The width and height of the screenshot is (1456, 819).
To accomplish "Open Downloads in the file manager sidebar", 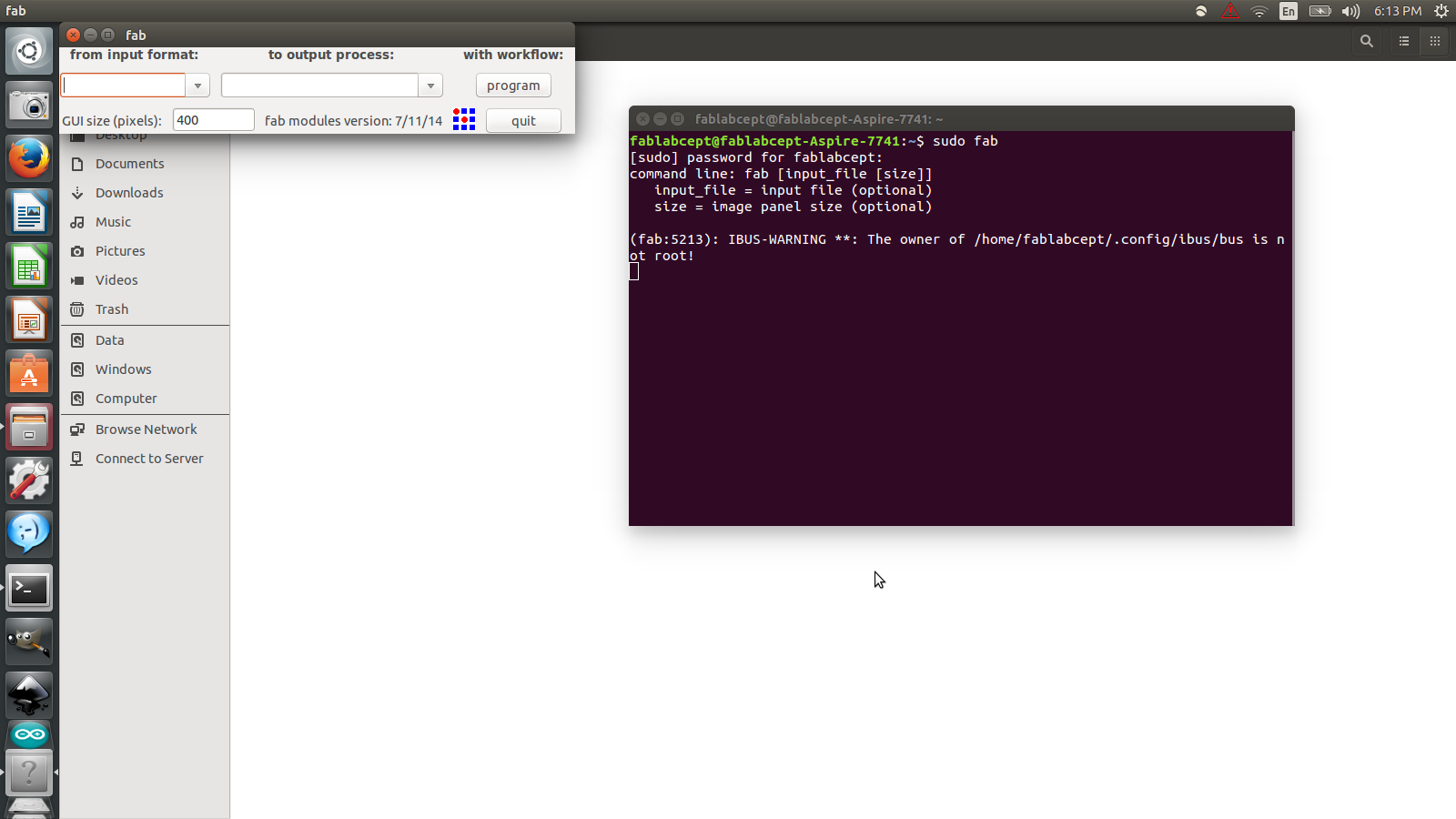I will pyautogui.click(x=129, y=193).
